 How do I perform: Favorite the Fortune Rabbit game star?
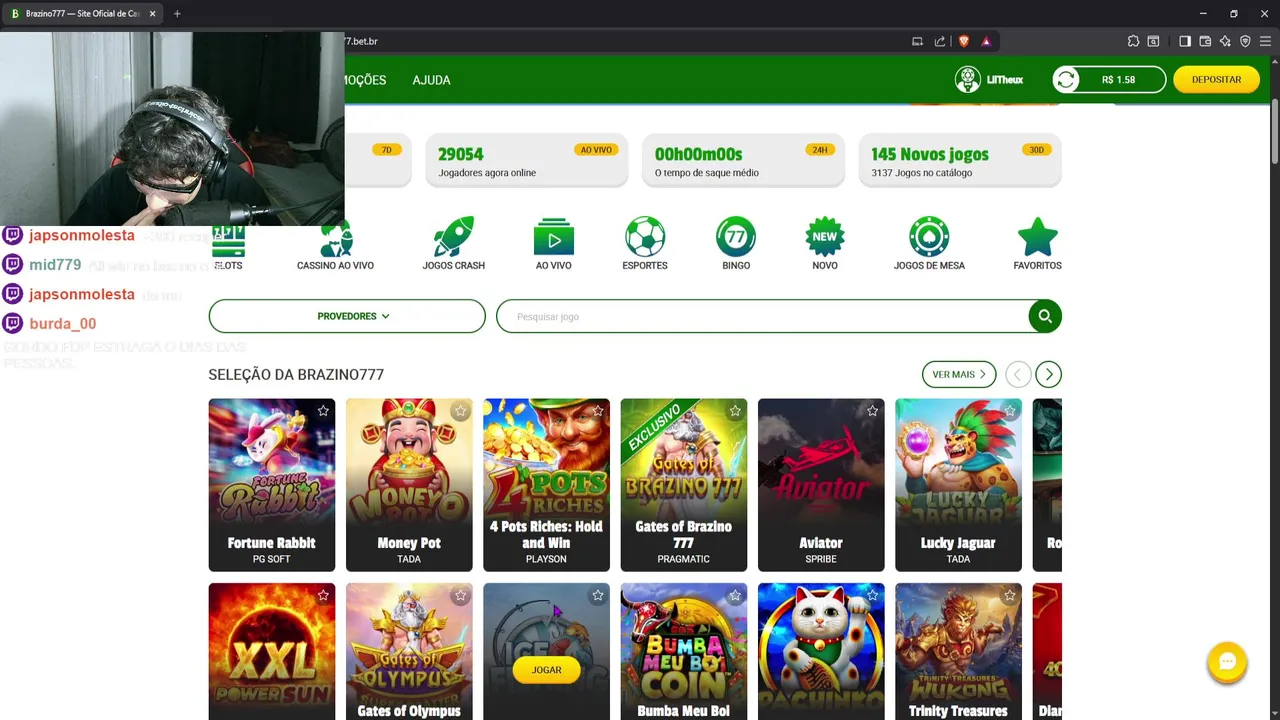pos(323,411)
